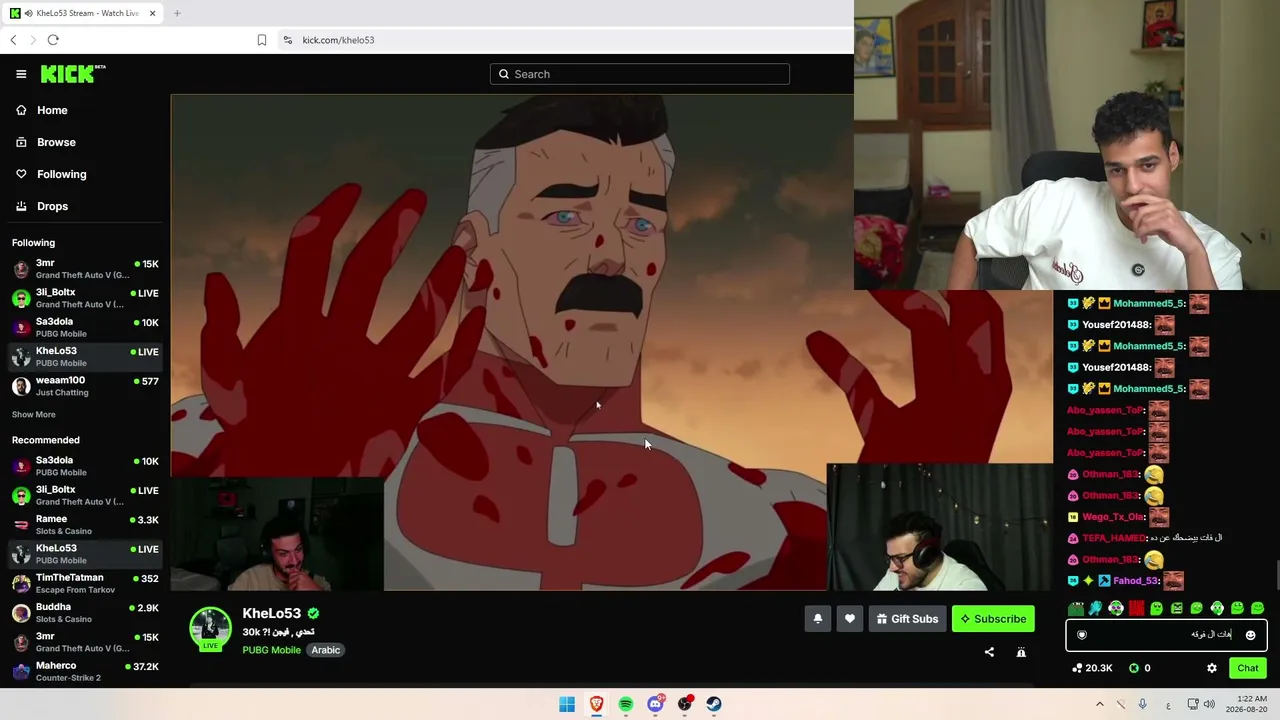
Task: Click the chat message input box
Action: (1166, 635)
